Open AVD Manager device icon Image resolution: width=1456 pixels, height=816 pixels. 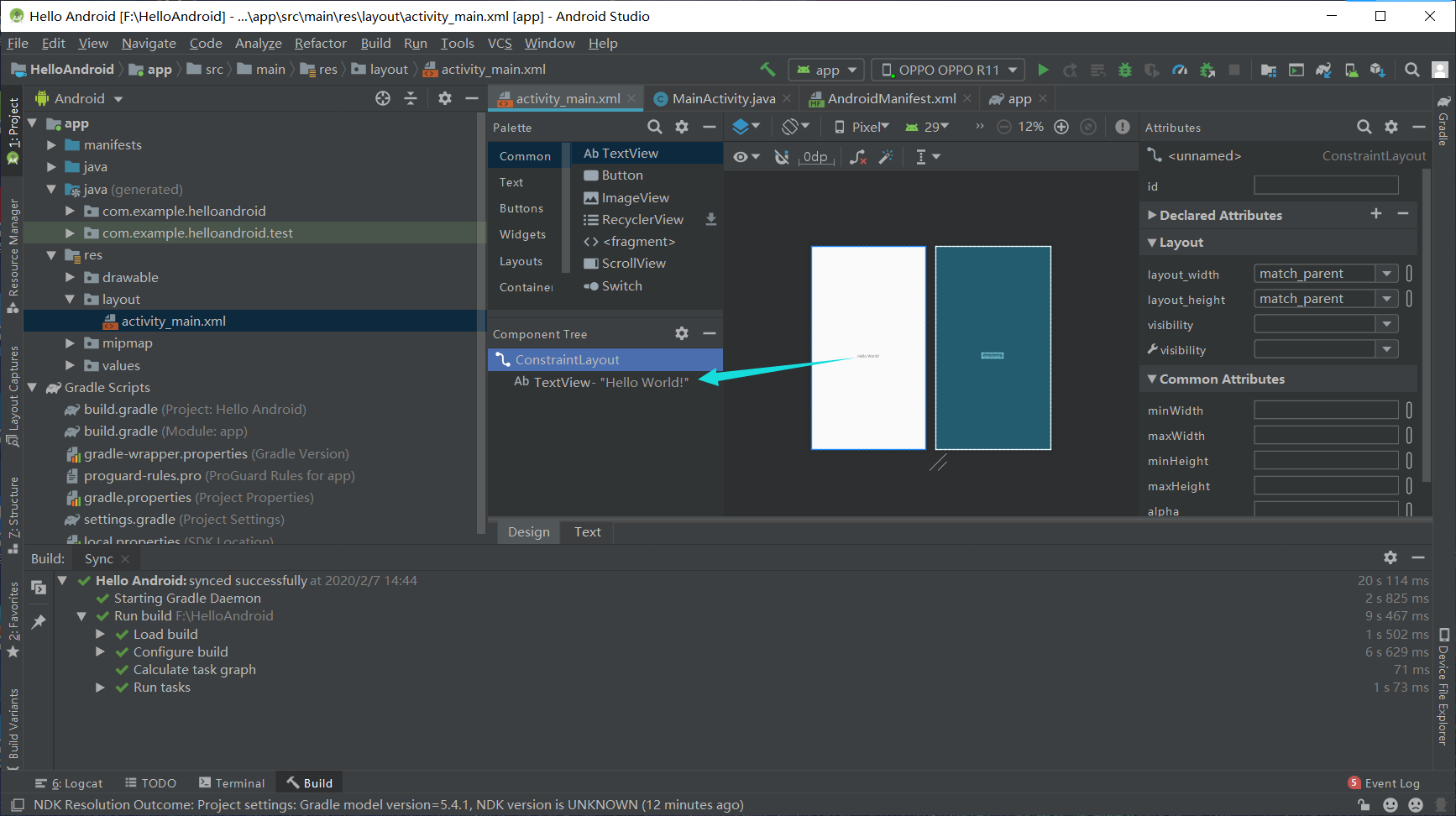[1351, 70]
